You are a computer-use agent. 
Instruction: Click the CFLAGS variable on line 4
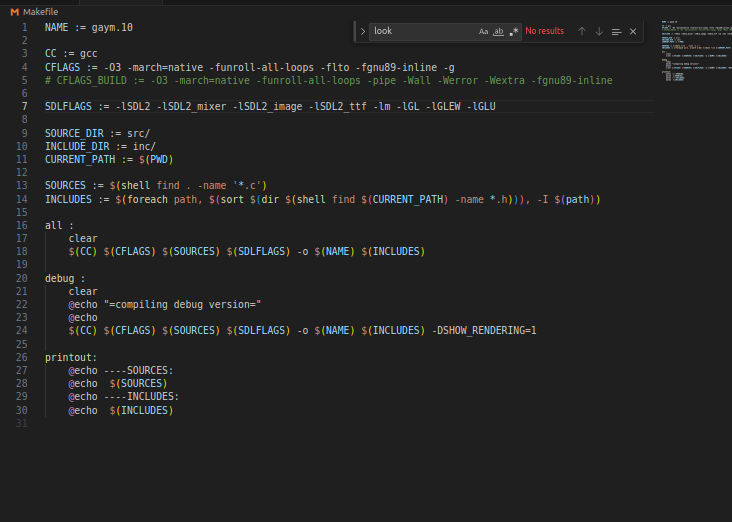coord(62,67)
